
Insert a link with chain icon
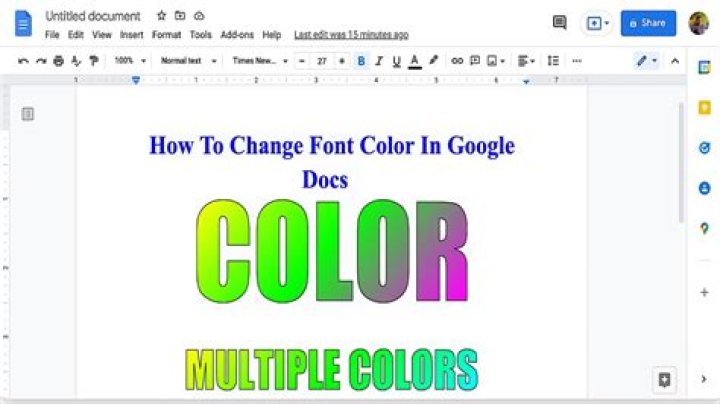point(457,61)
